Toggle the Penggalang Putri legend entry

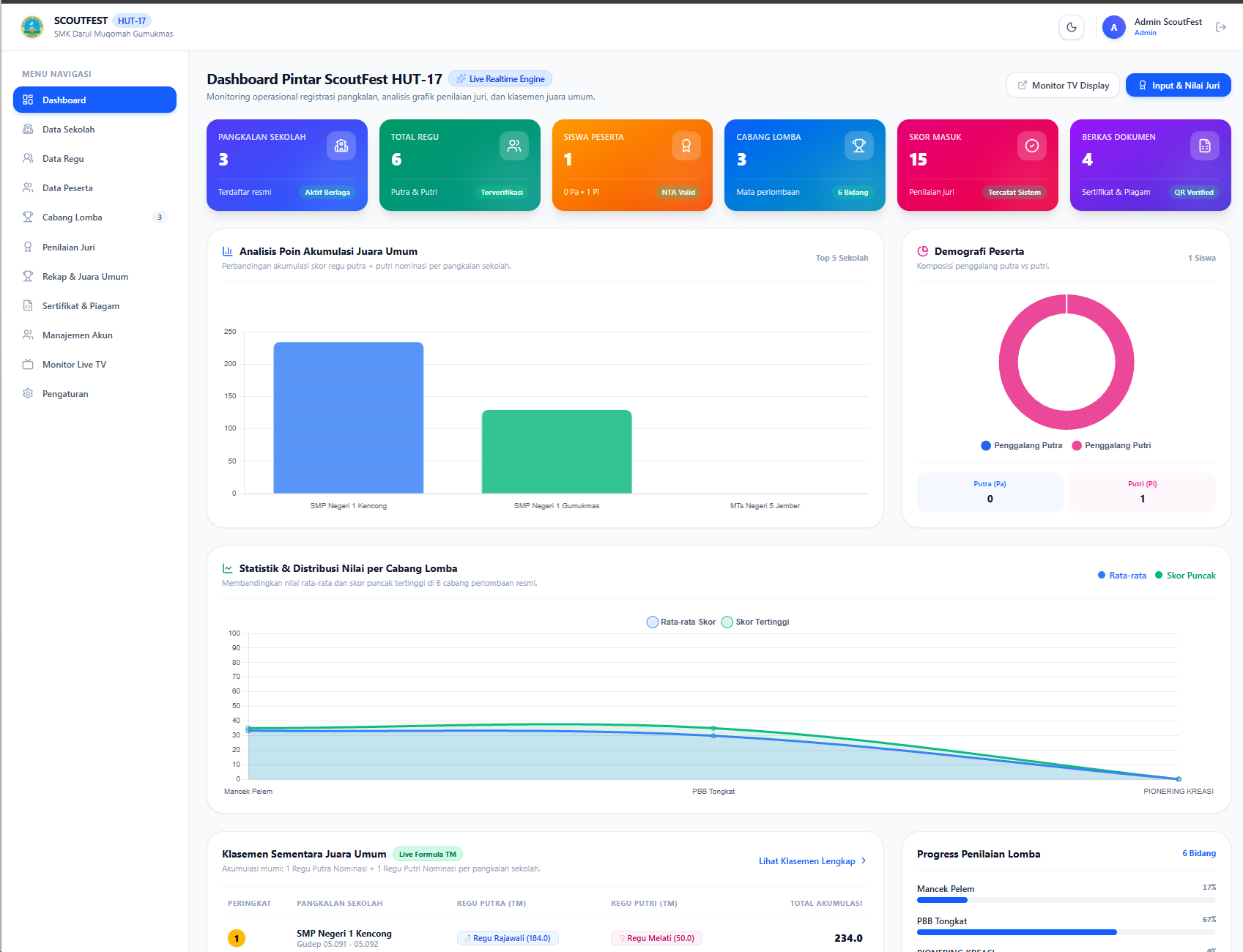pos(1111,445)
